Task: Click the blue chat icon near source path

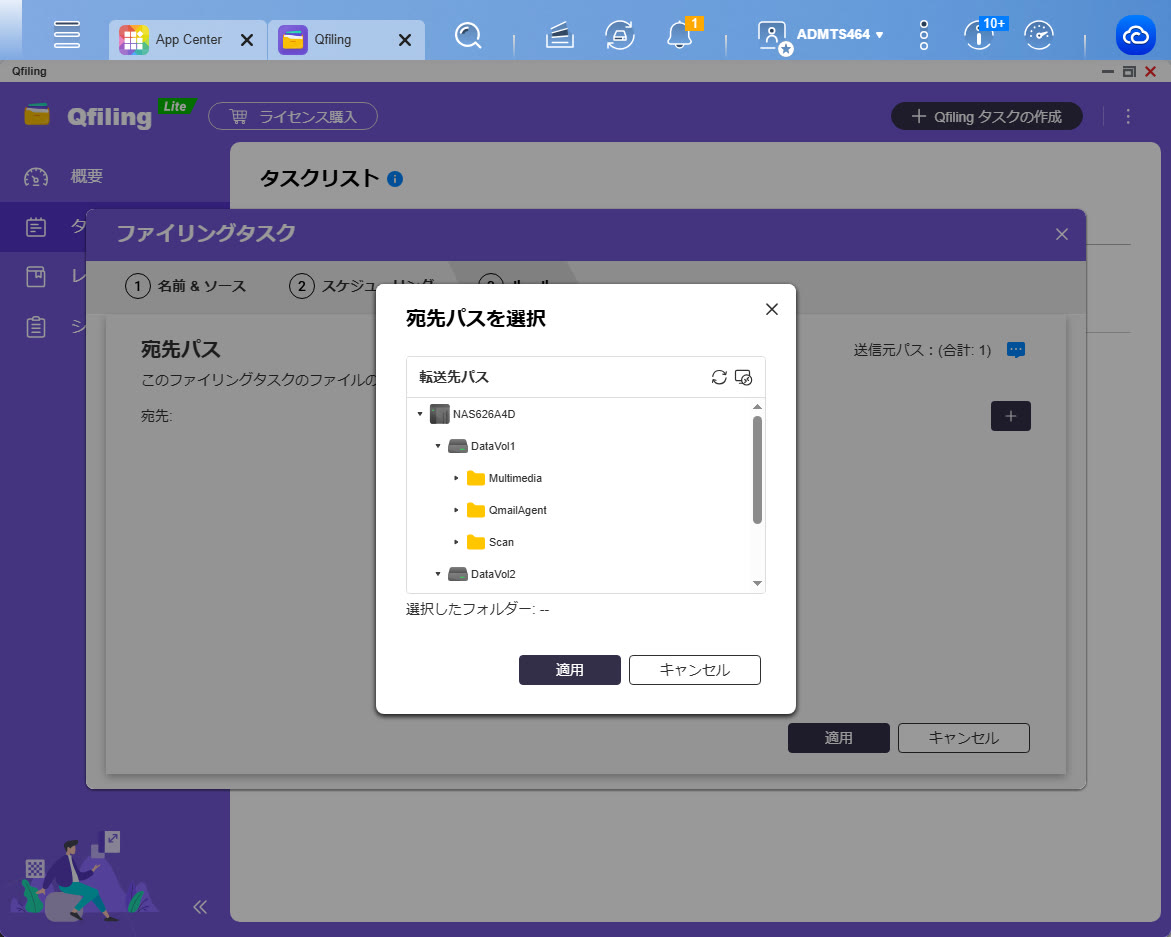Action: click(1016, 350)
